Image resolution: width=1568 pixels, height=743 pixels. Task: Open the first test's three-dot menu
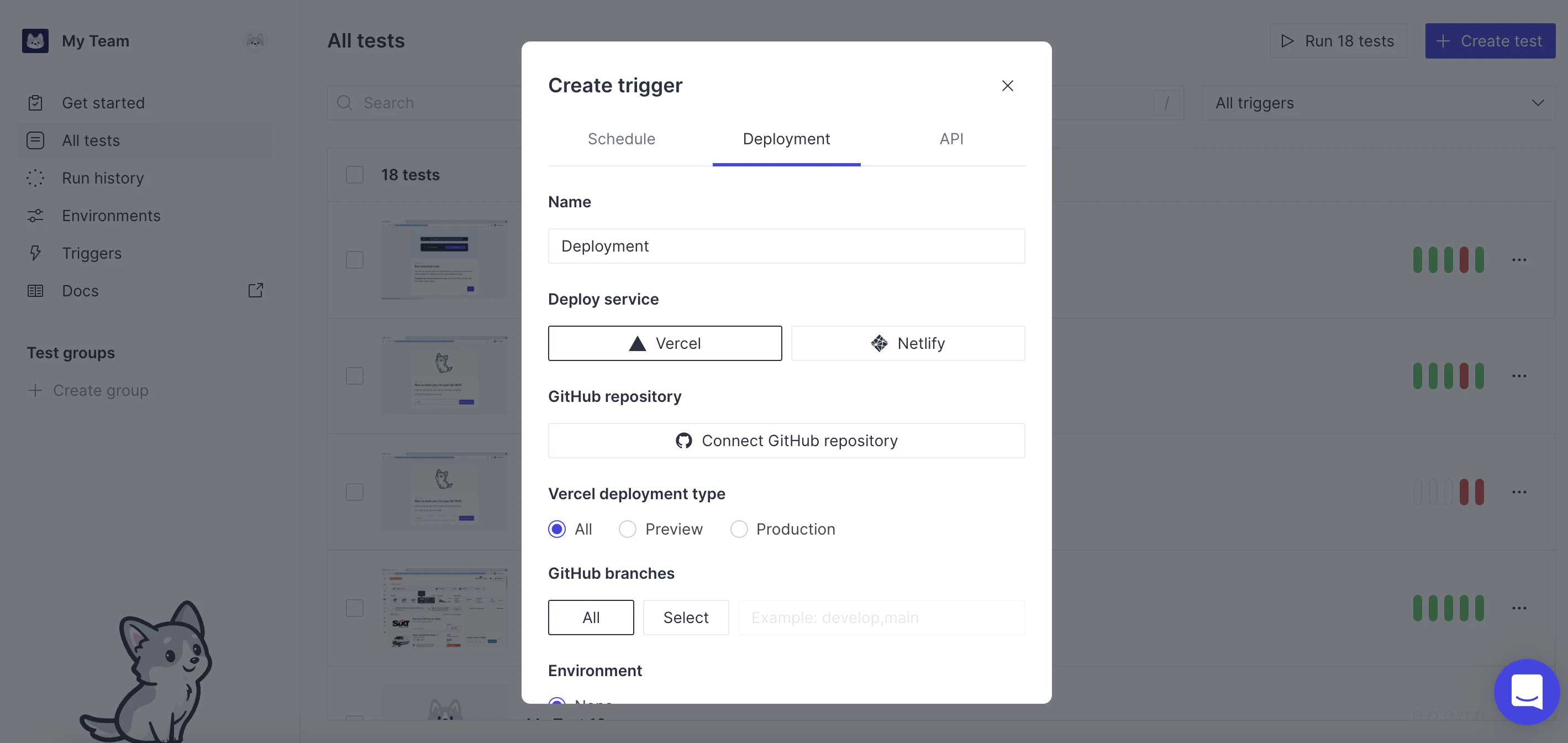[1519, 260]
